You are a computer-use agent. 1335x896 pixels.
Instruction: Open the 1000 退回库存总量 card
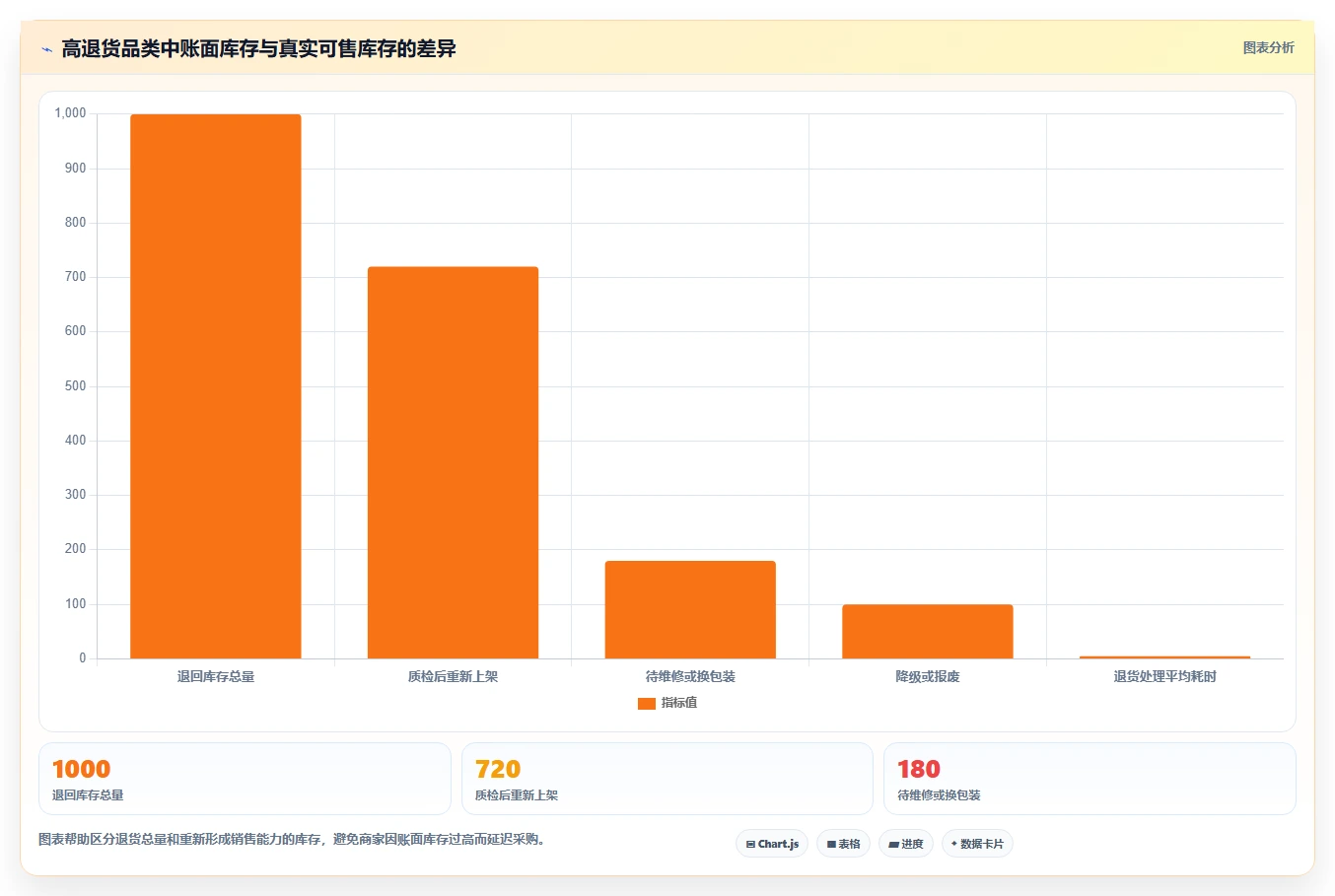(245, 779)
